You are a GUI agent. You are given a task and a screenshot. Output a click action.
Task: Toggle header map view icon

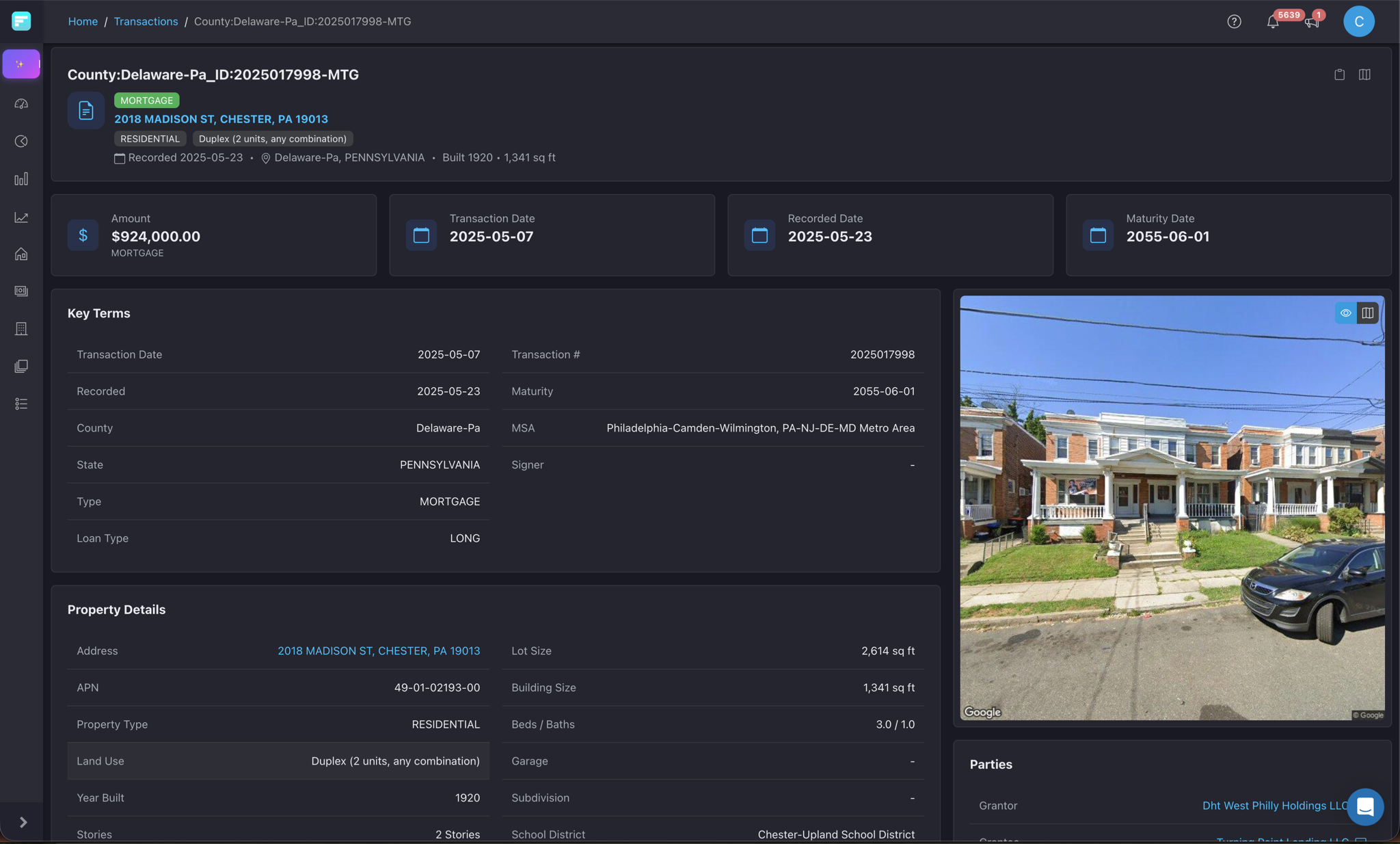click(1364, 75)
